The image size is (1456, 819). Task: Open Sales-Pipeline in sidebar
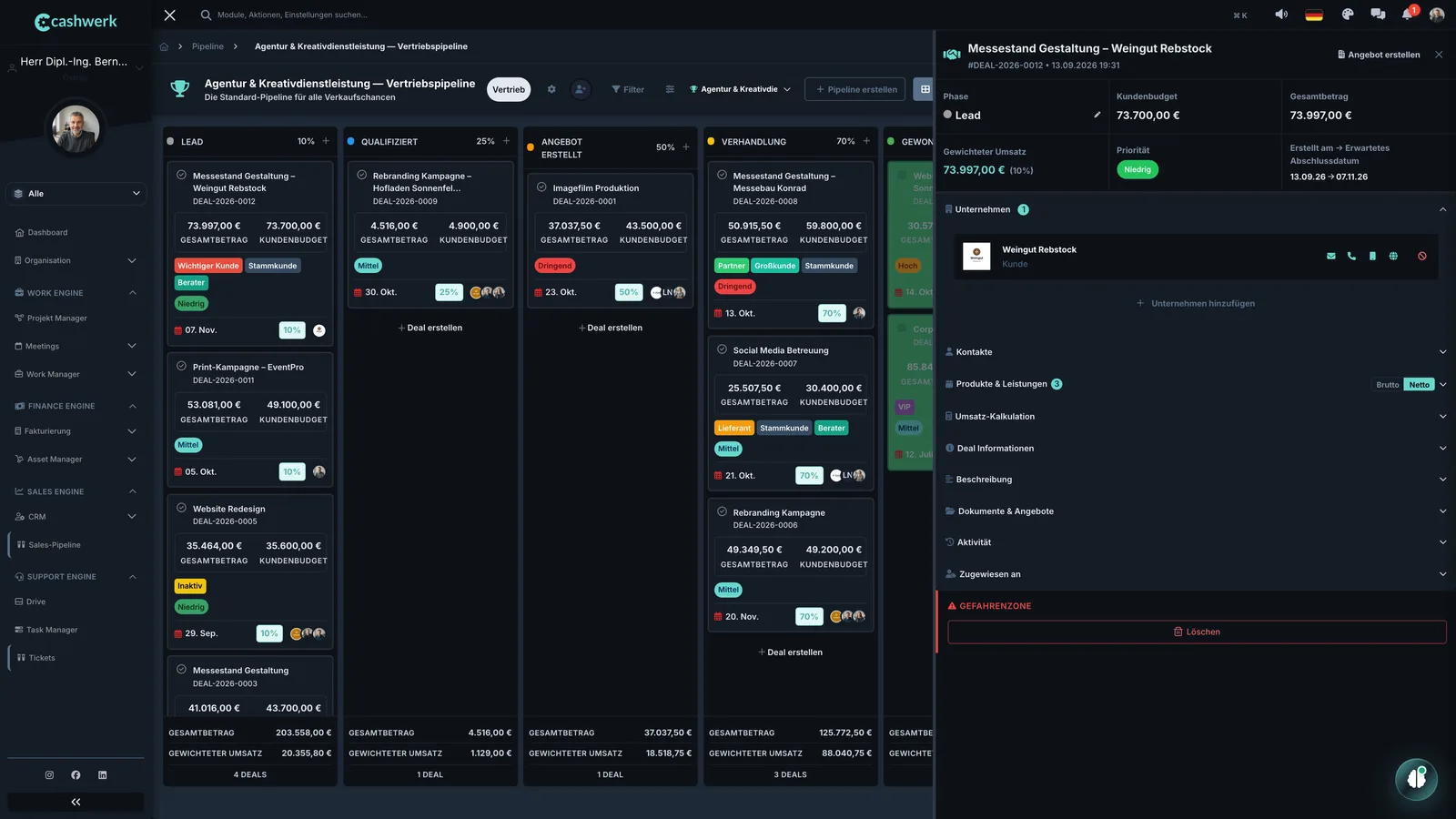pyautogui.click(x=55, y=545)
